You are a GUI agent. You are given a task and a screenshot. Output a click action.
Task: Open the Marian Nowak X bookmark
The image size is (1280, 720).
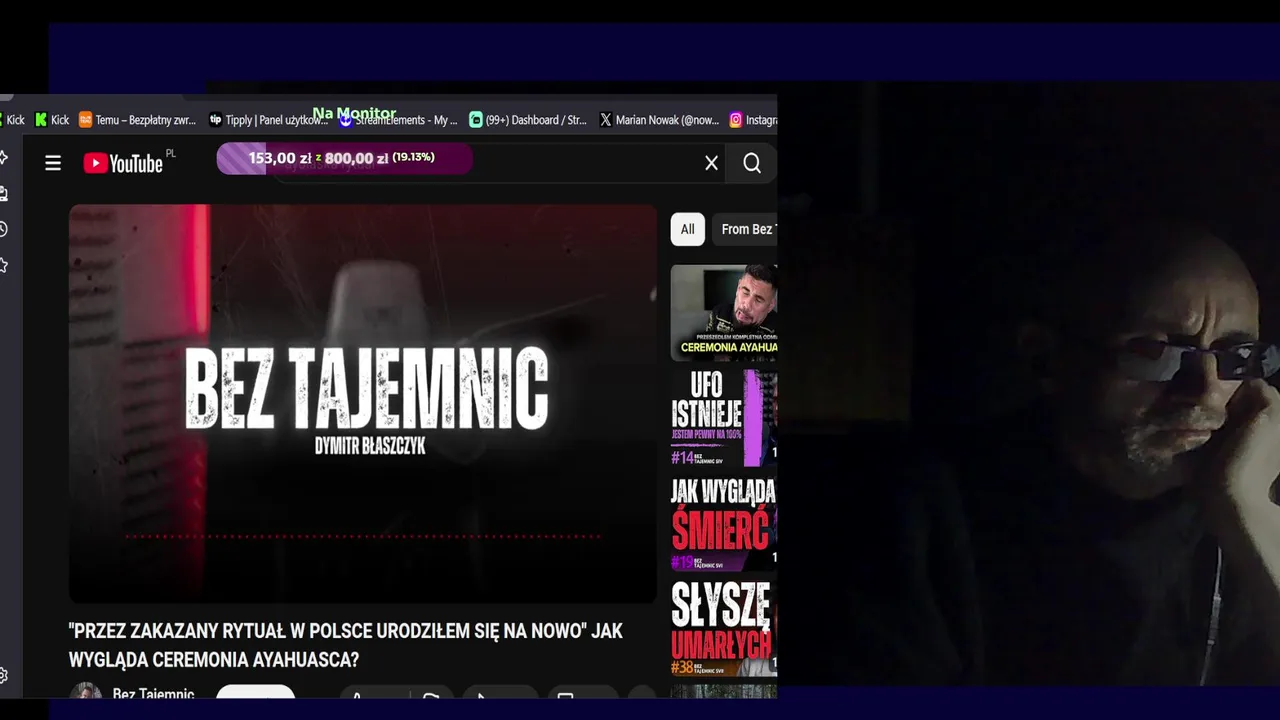click(659, 120)
